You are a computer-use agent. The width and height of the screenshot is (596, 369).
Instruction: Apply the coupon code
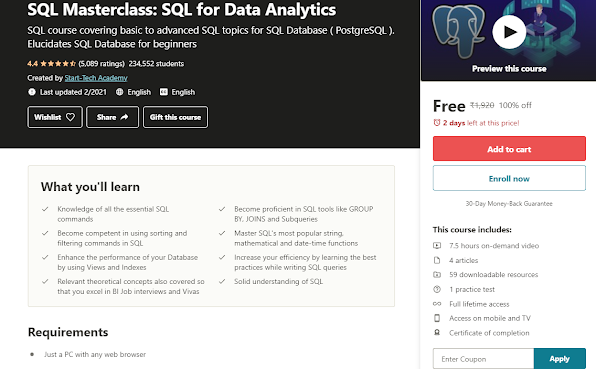[560, 359]
